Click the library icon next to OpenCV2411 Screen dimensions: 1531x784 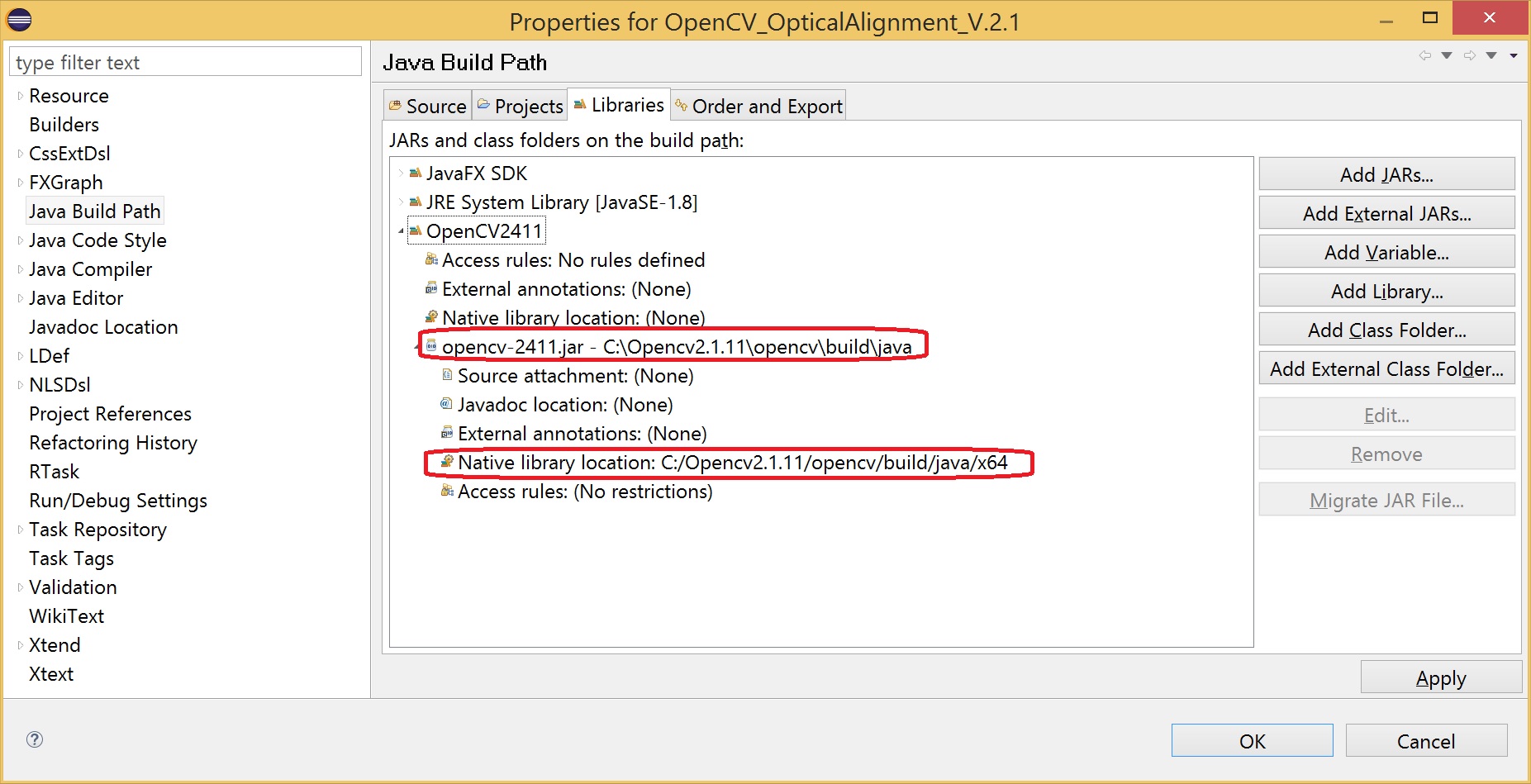point(417,230)
